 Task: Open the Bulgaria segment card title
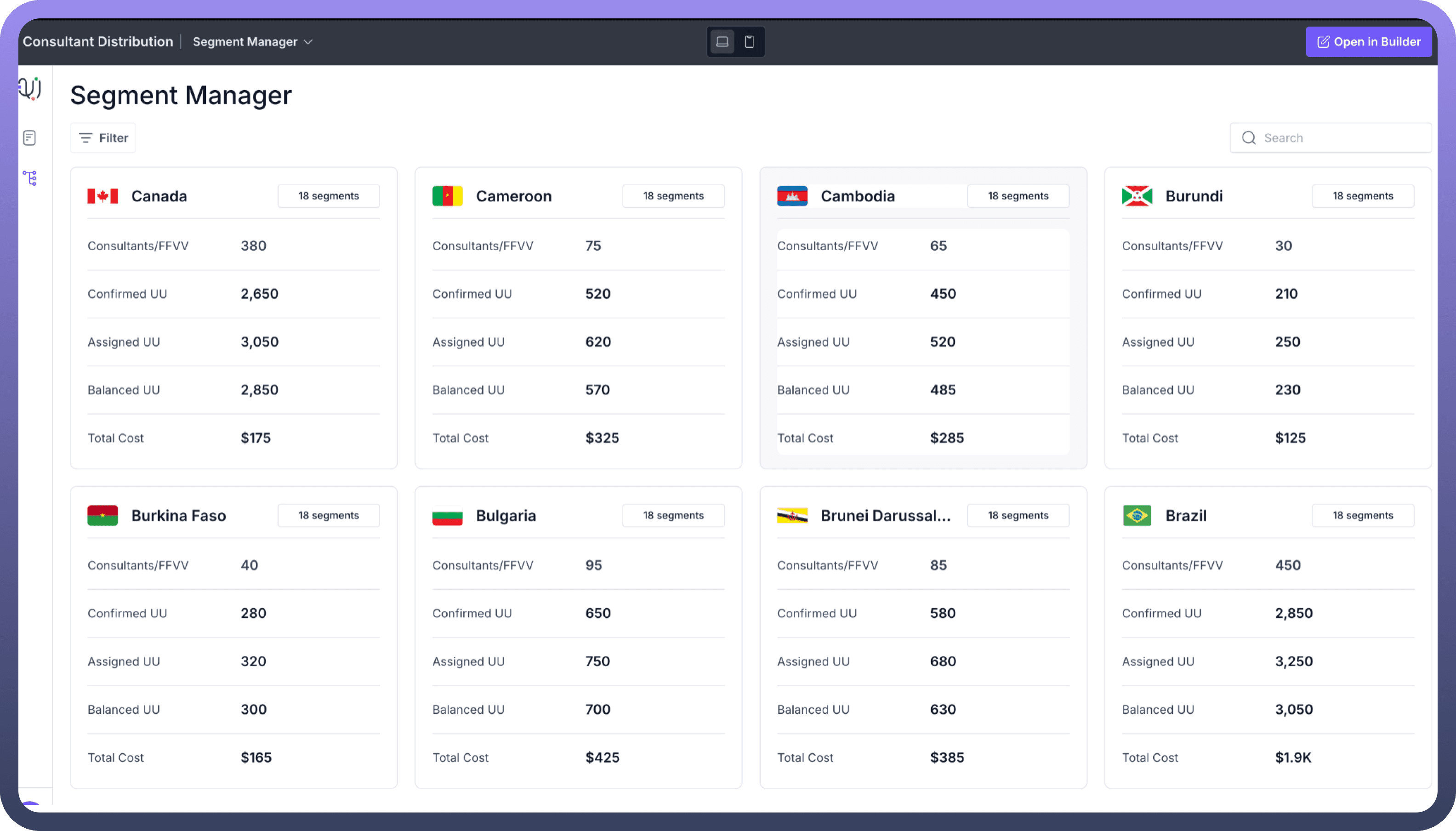[506, 515]
